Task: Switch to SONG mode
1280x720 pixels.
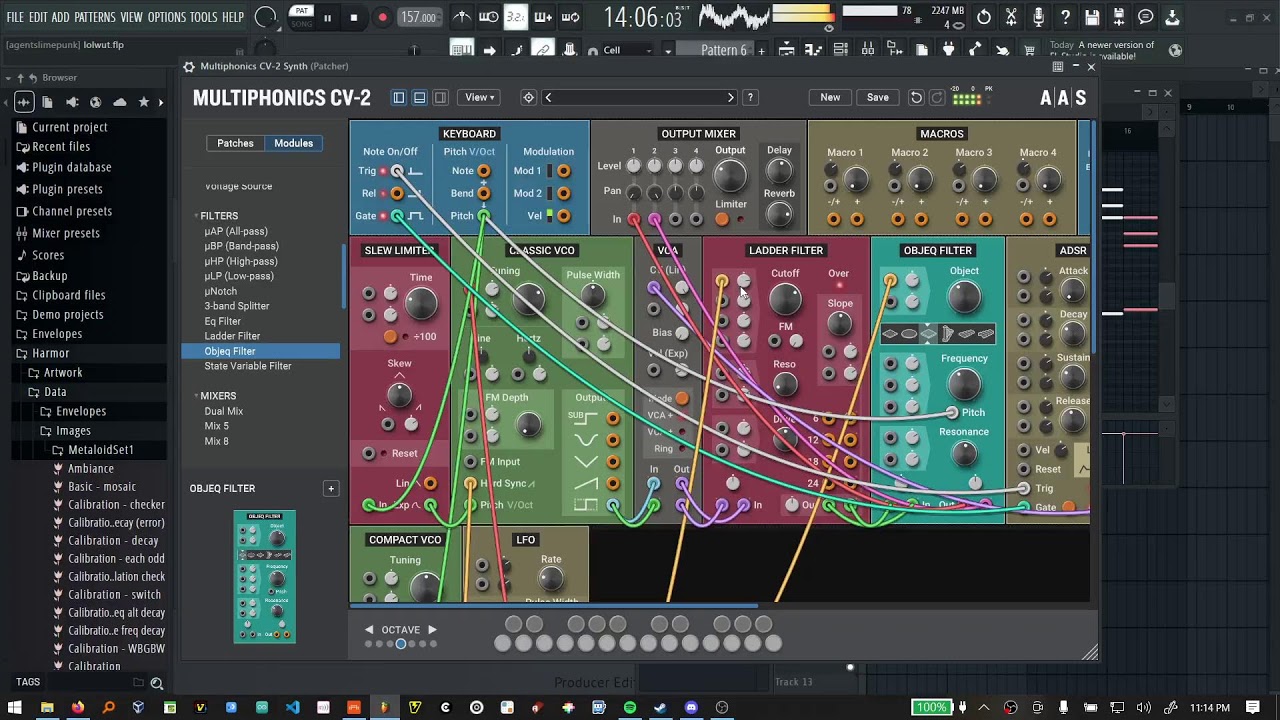Action: (301, 23)
